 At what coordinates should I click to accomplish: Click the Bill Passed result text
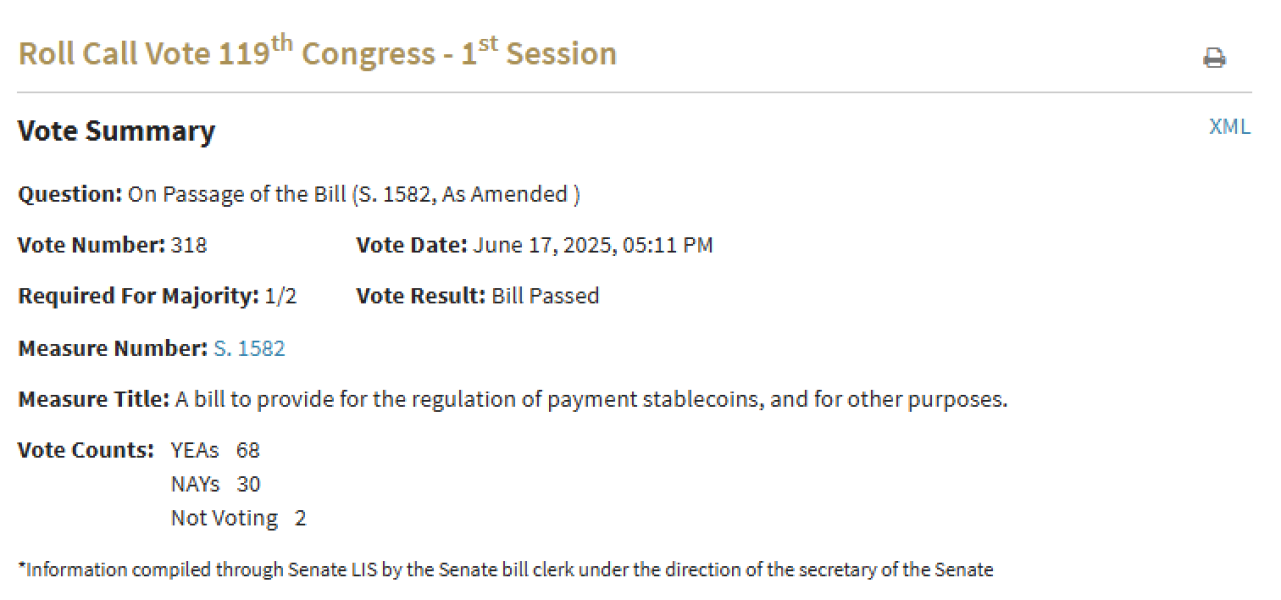click(545, 297)
